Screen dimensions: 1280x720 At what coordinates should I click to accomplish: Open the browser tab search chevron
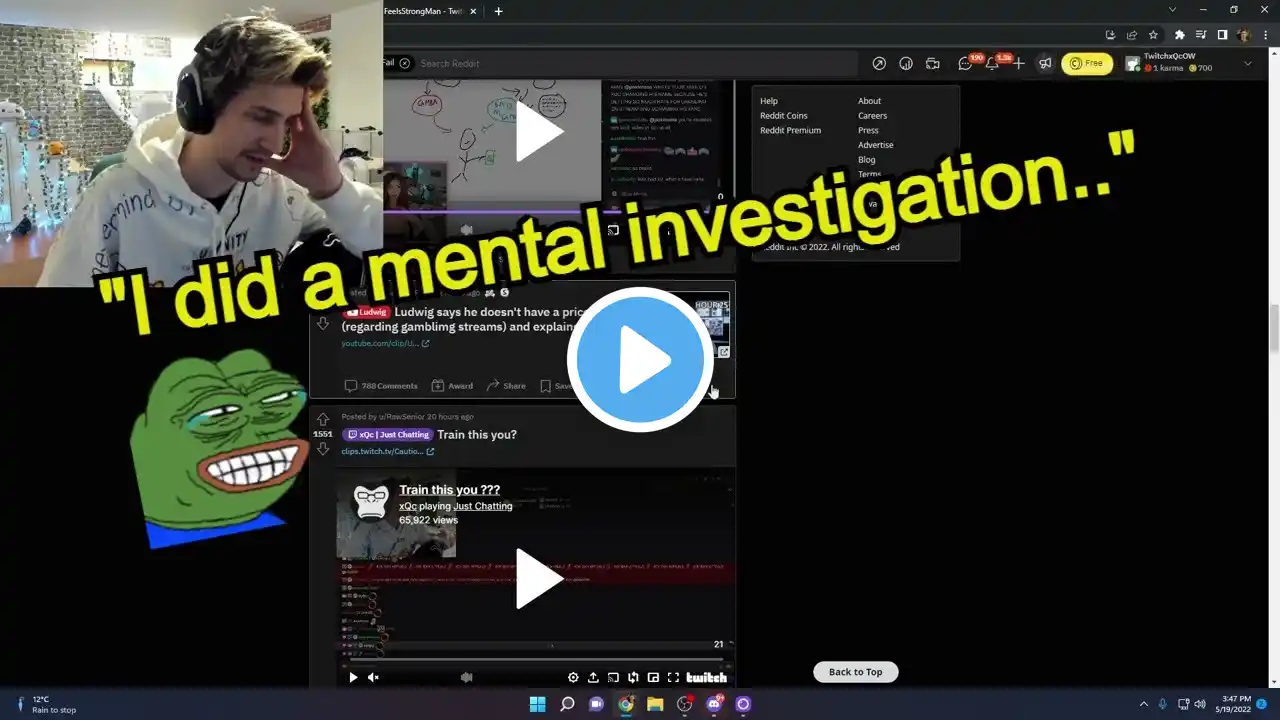[1173, 10]
